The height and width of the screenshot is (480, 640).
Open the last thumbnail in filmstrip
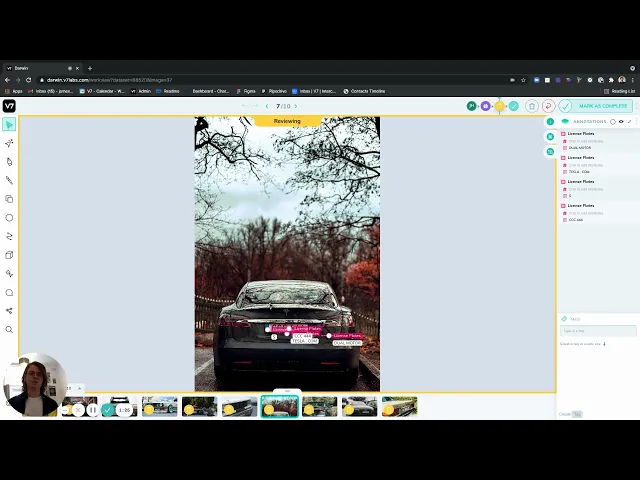tap(400, 406)
